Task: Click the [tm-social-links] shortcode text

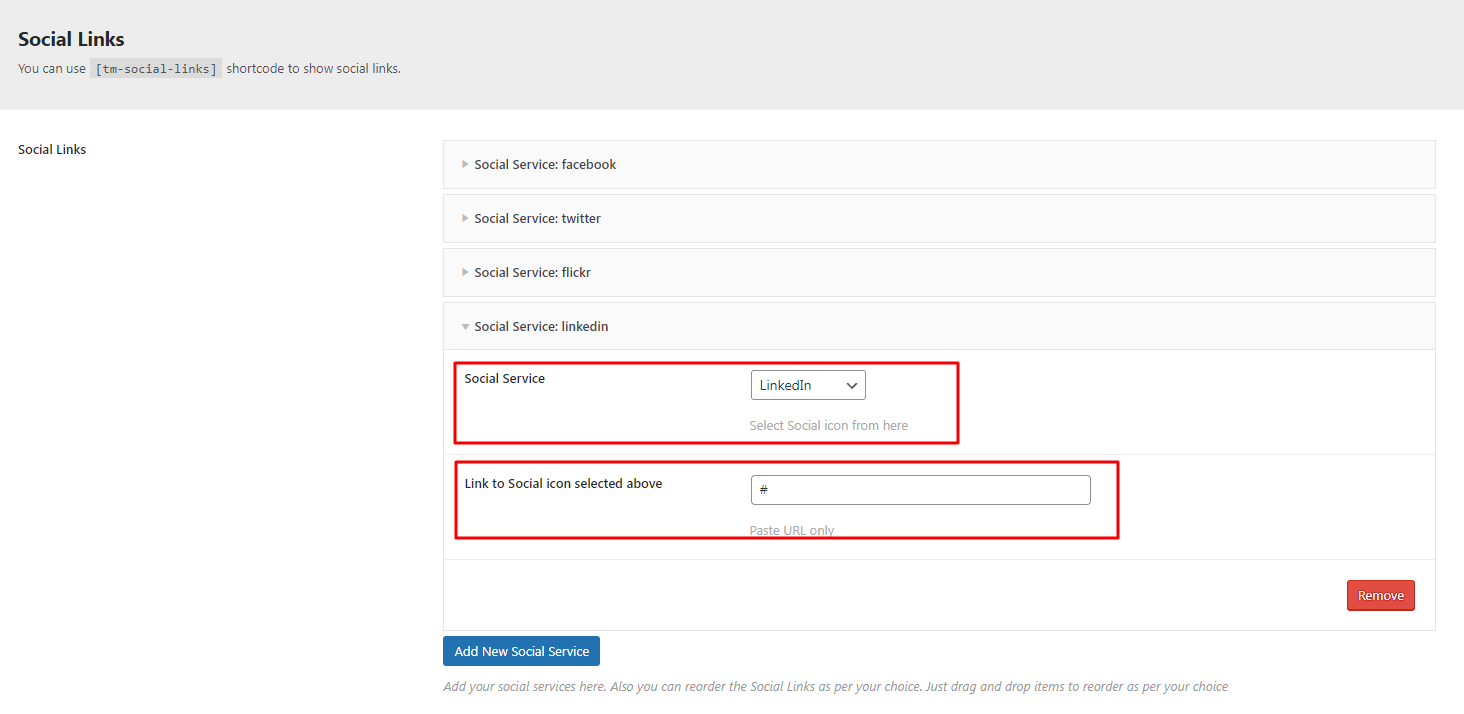Action: (156, 69)
